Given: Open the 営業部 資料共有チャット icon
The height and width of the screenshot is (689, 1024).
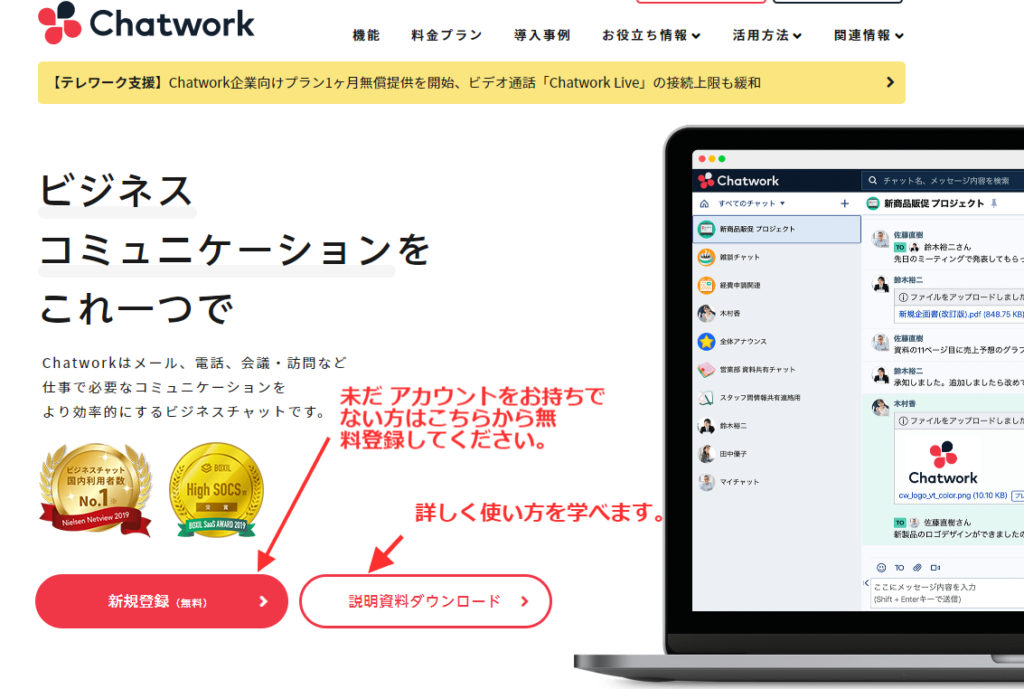Looking at the screenshot, I should pyautogui.click(x=706, y=370).
